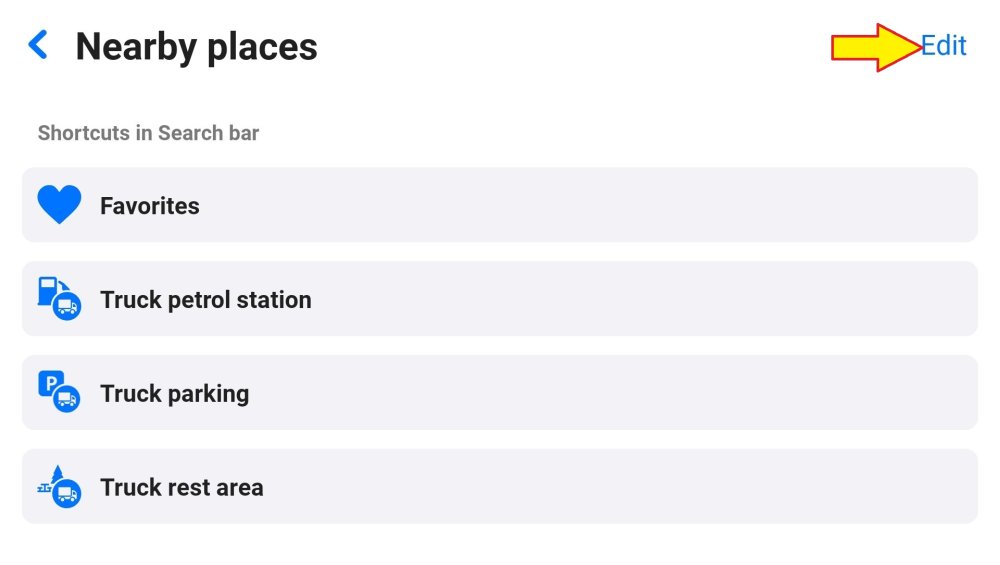Click truck badge on parking icon
This screenshot has height=565, width=1000.
(67, 400)
